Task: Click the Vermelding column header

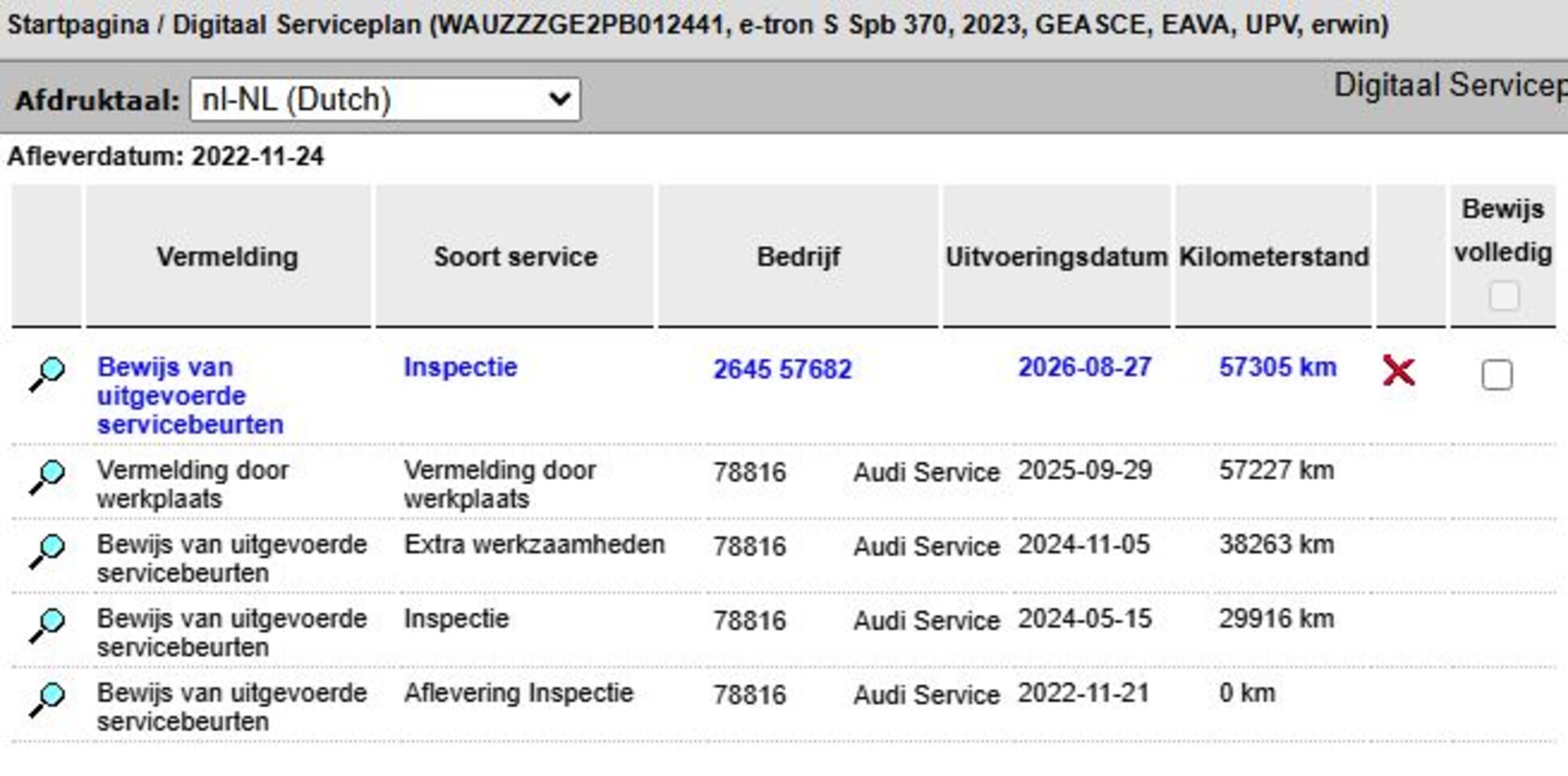Action: coord(228,257)
